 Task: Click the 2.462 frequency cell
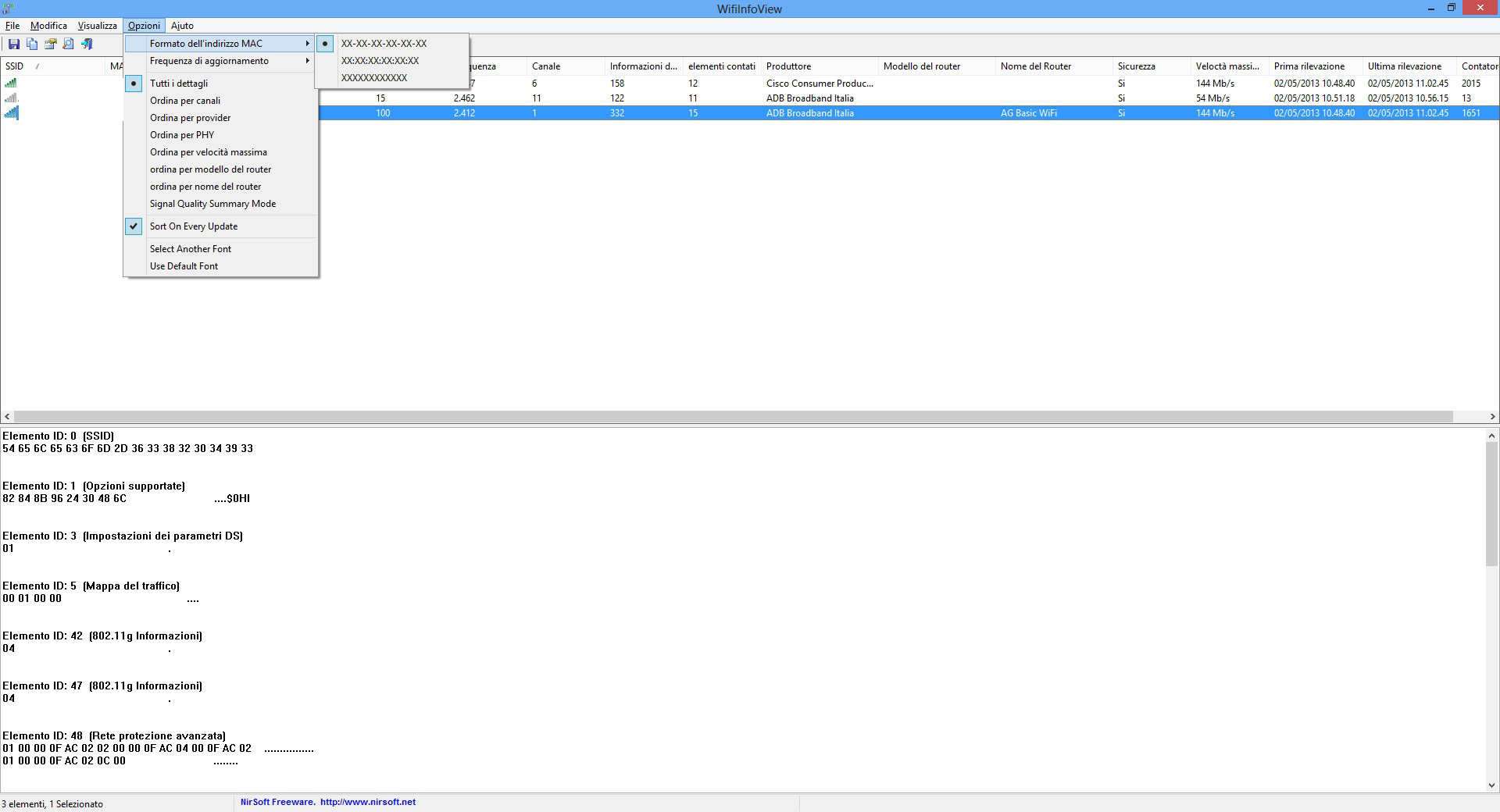coord(464,98)
